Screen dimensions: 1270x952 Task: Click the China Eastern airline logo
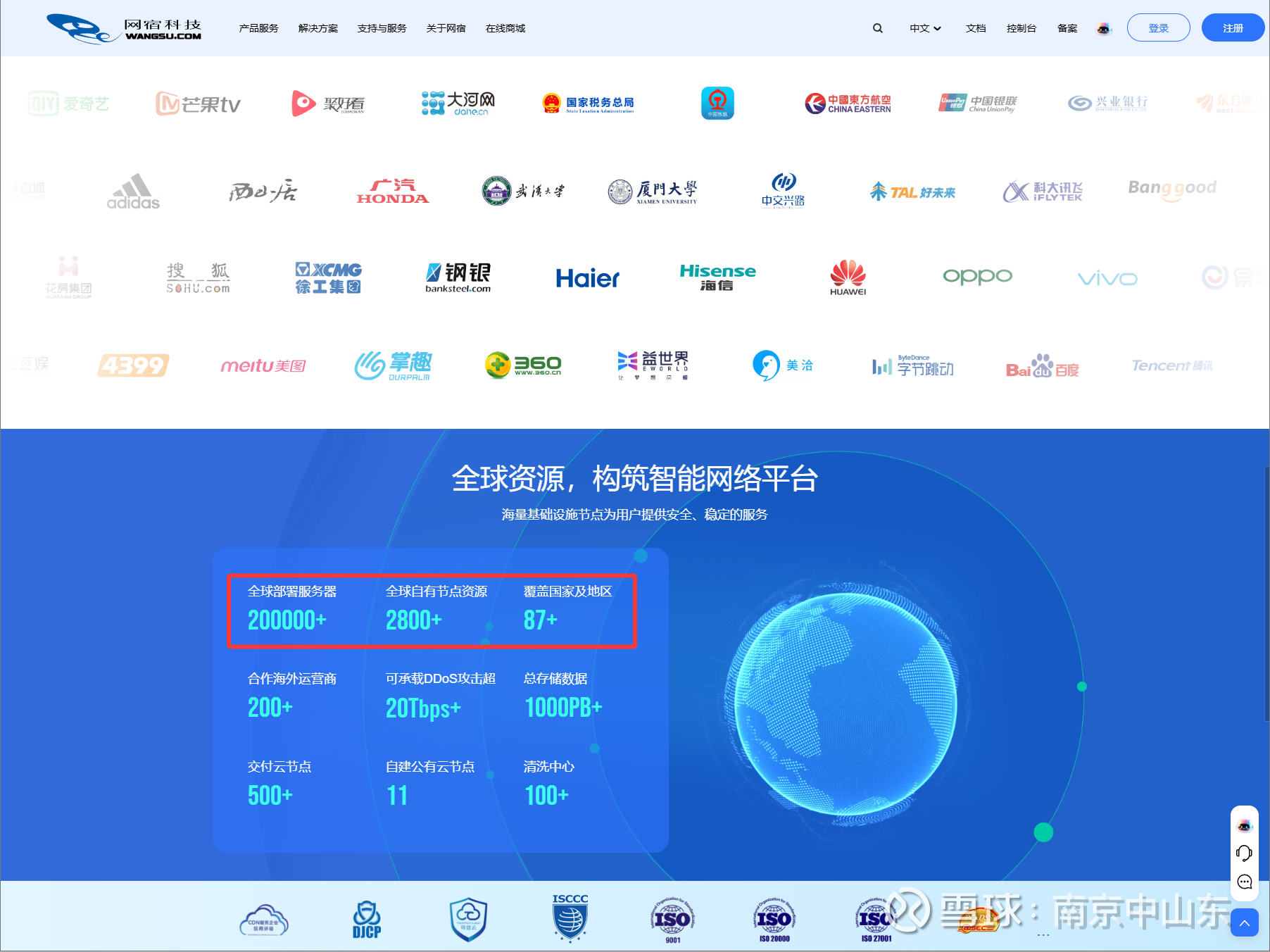[x=848, y=104]
